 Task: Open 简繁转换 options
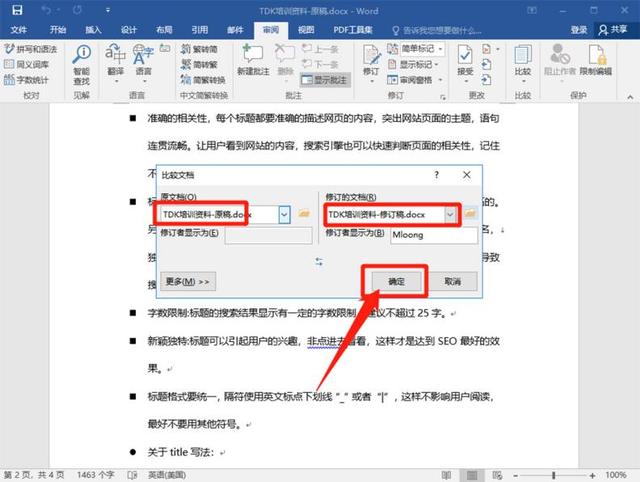click(x=203, y=80)
